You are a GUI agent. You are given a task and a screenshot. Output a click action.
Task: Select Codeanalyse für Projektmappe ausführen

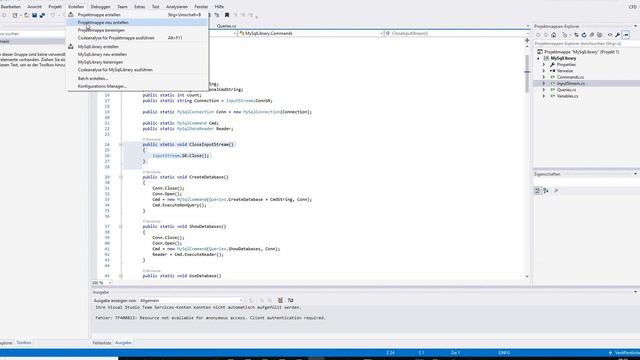[x=138, y=38]
